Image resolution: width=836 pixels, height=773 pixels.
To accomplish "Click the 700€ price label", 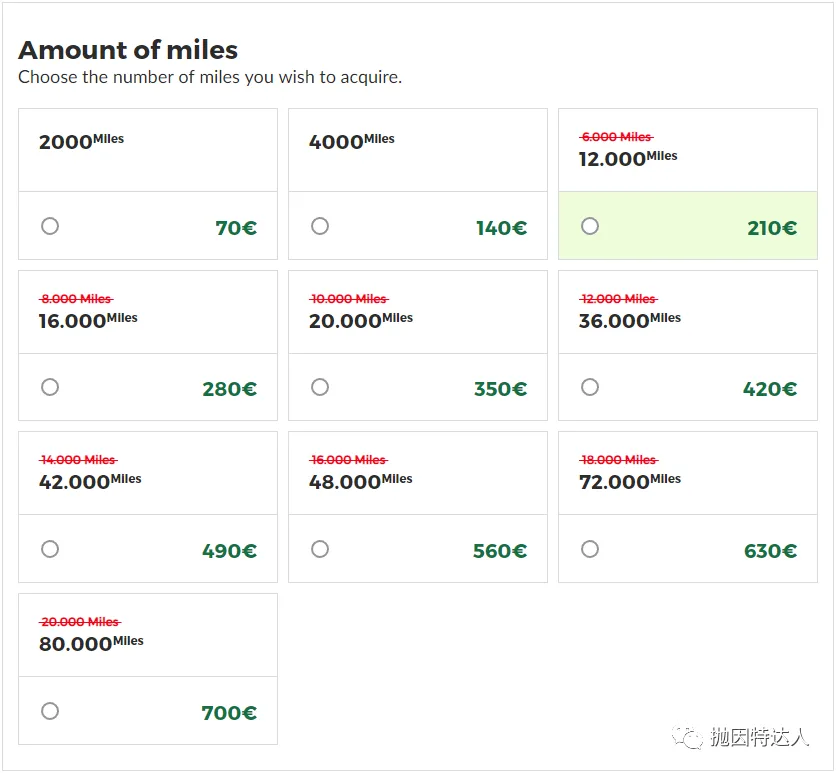I will (229, 713).
